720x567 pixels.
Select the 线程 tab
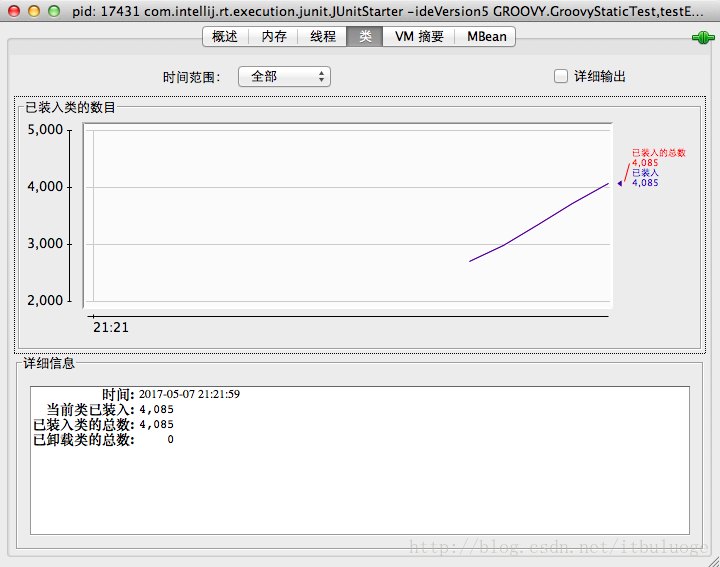point(322,37)
